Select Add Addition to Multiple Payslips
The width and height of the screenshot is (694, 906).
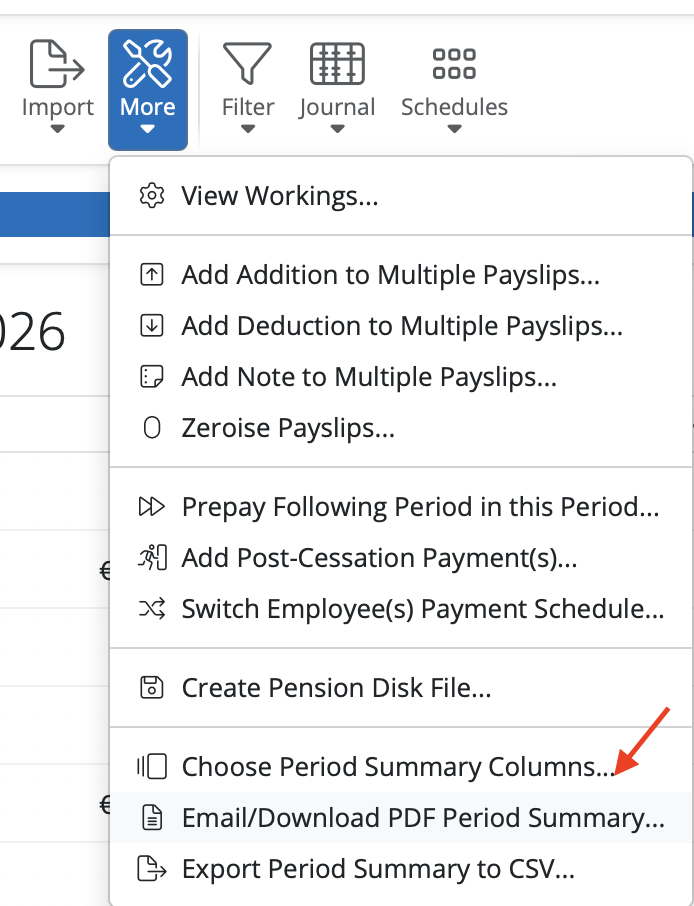(x=390, y=275)
